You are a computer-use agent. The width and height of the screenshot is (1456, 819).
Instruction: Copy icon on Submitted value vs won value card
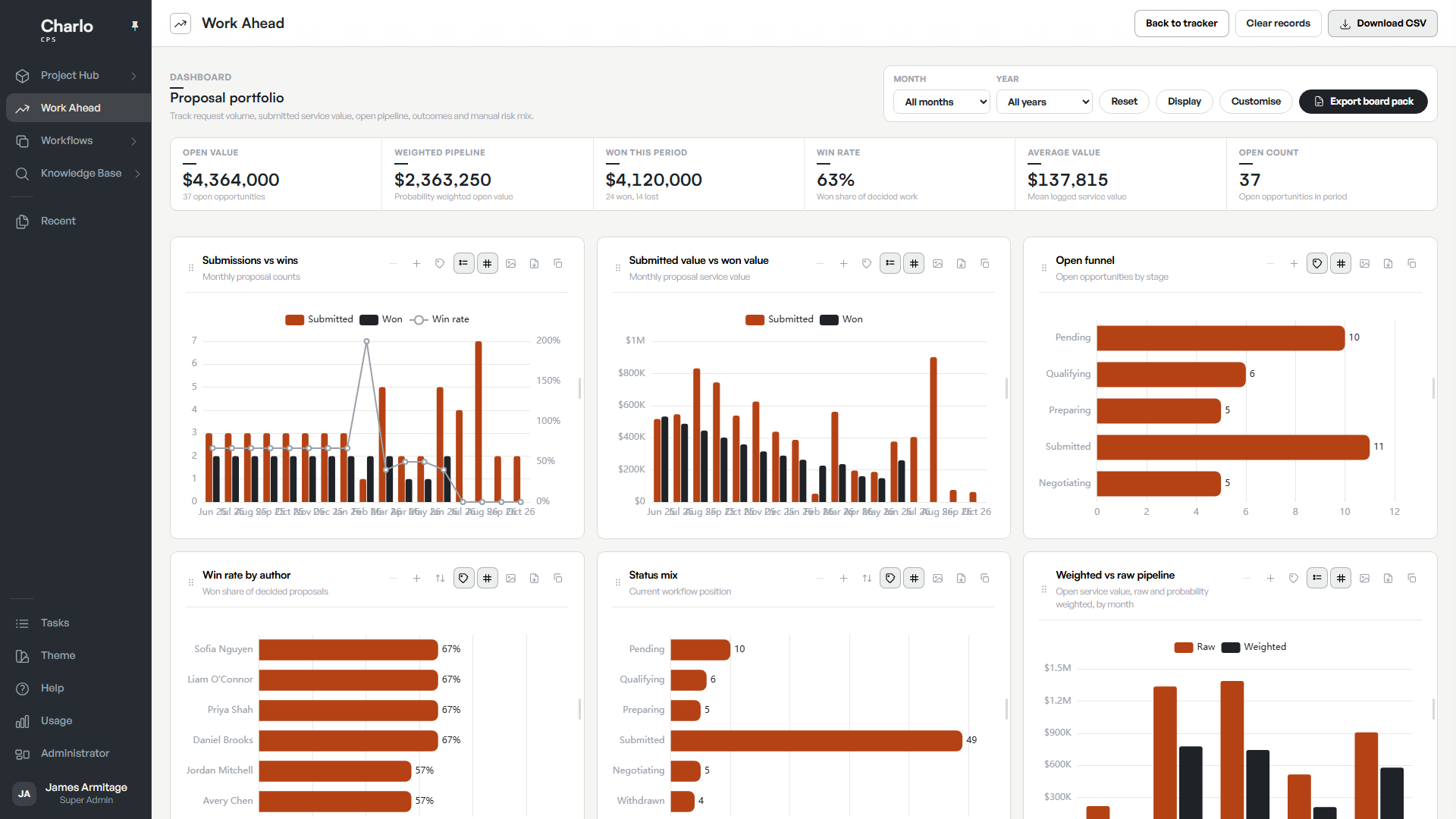(x=985, y=264)
